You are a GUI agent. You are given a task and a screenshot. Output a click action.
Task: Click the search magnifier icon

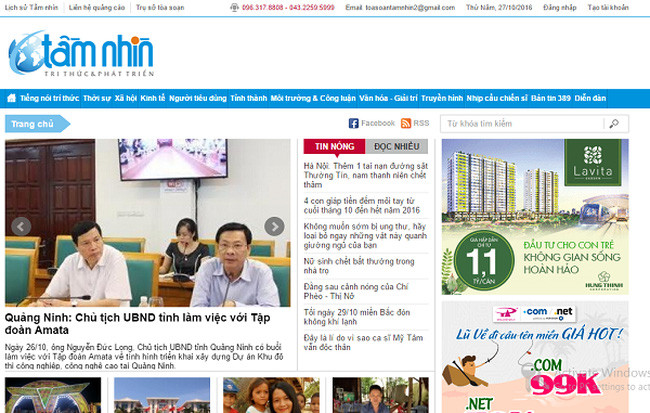pos(619,123)
